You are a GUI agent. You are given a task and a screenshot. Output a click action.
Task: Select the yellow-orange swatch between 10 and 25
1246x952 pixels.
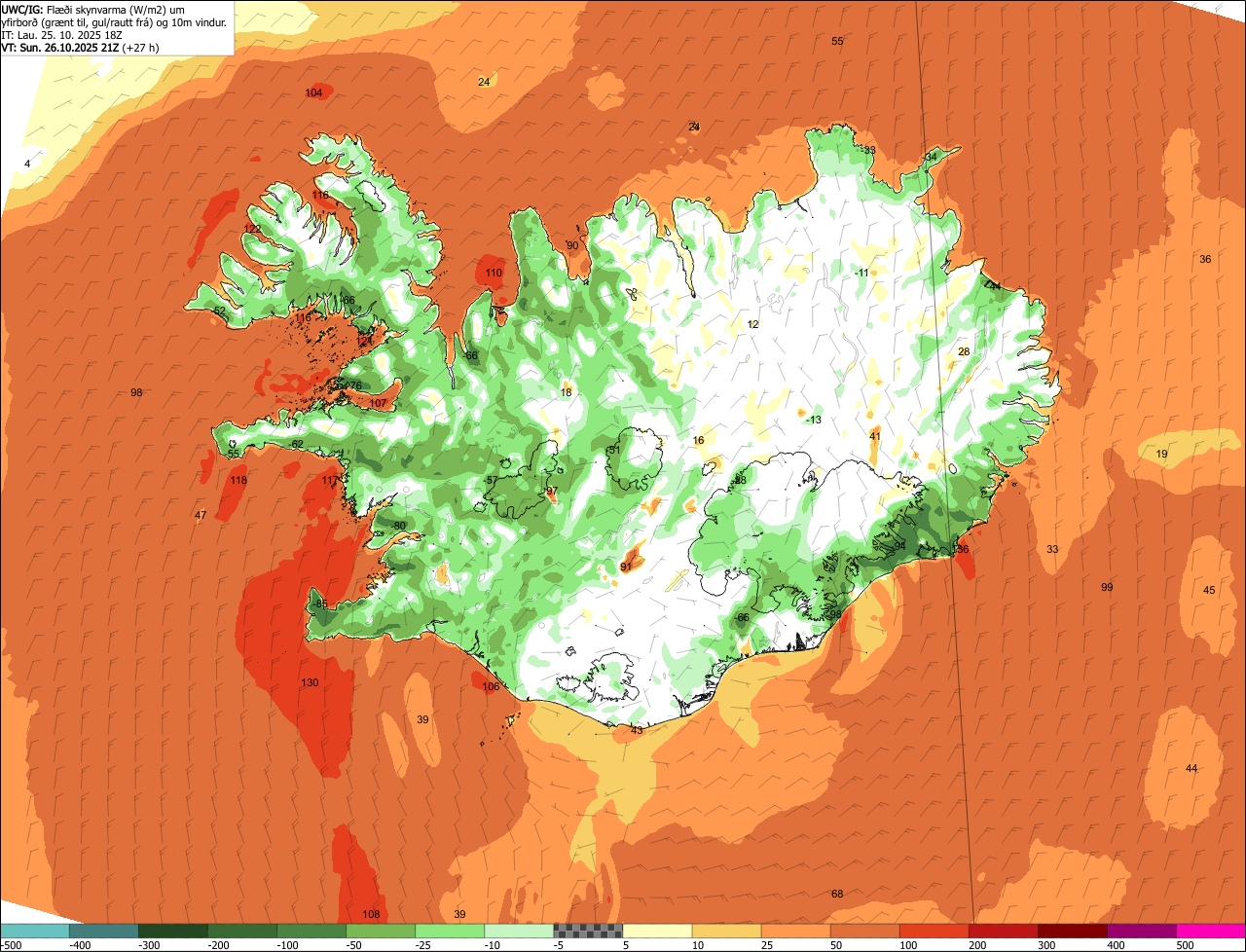(727, 931)
